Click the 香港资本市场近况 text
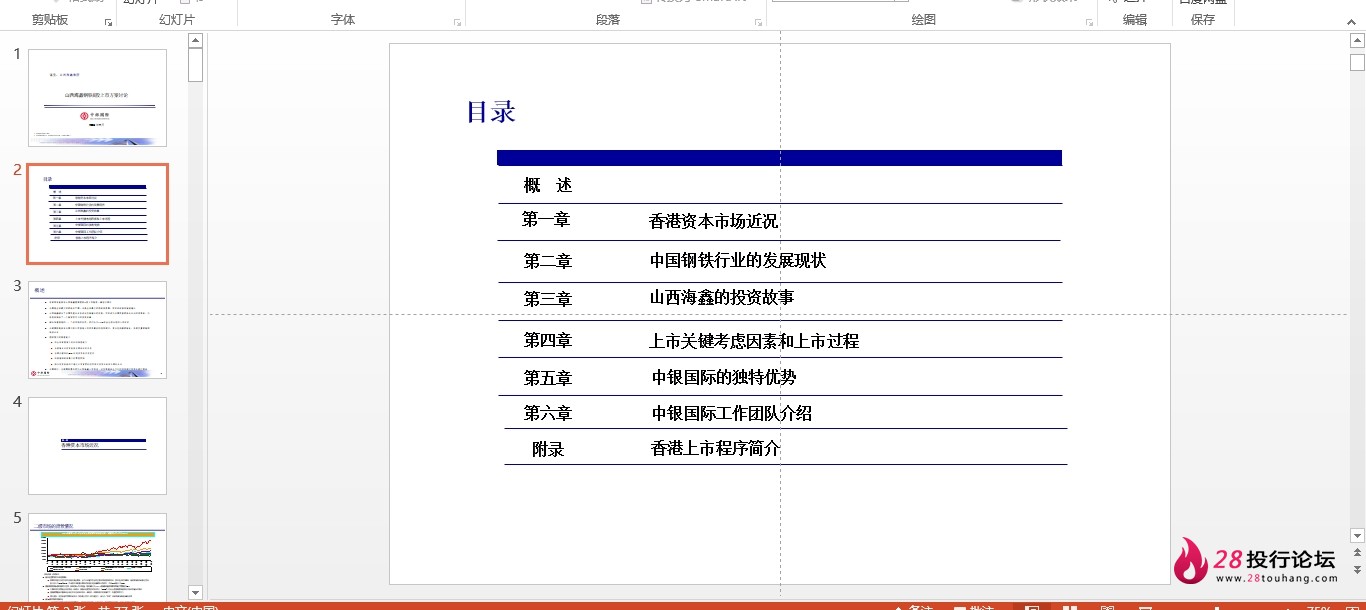This screenshot has width=1366, height=610. pos(713,222)
